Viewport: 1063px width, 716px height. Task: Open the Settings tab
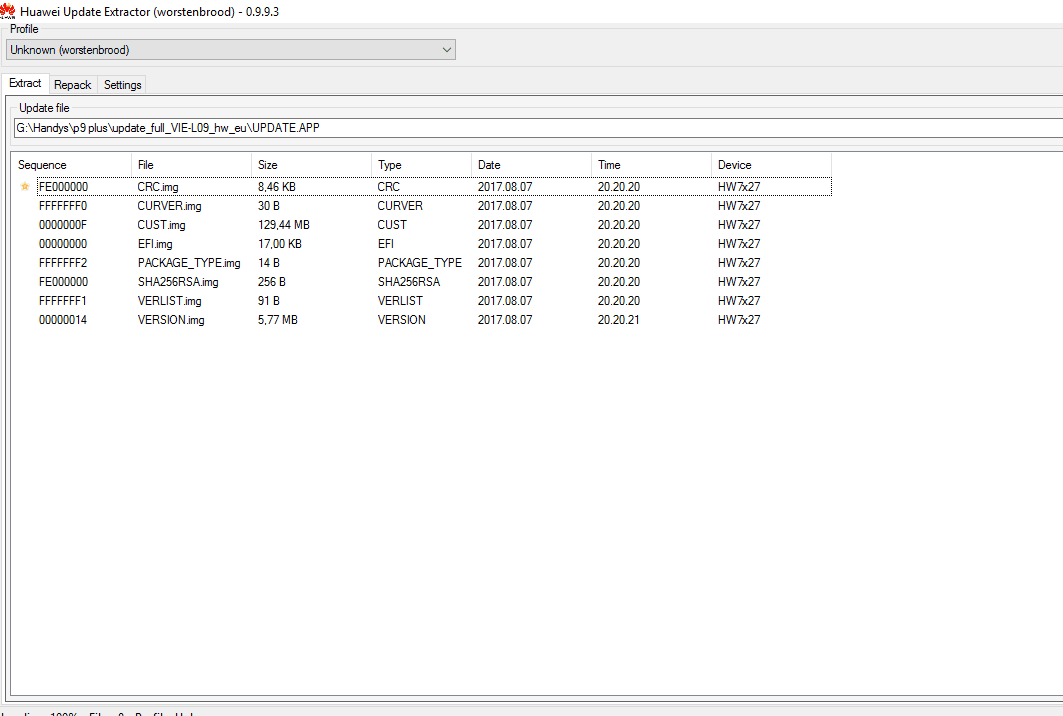point(123,85)
